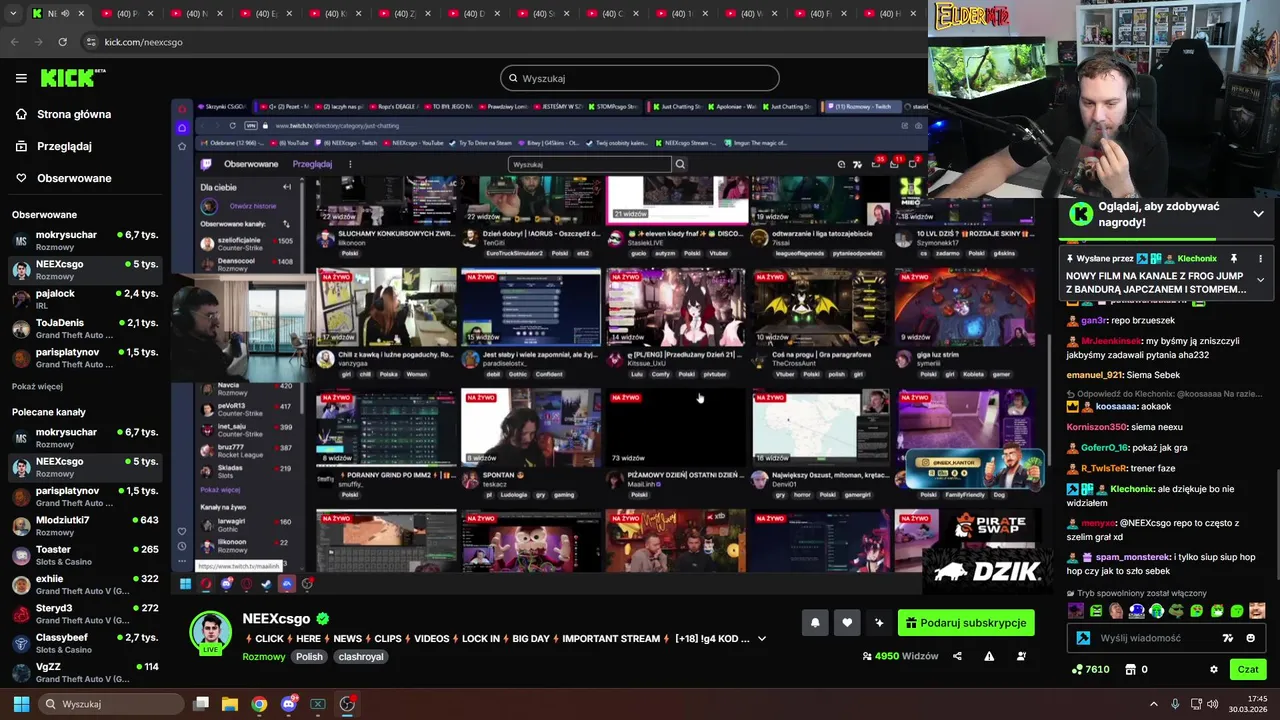The height and width of the screenshot is (720, 1280).
Task: View site information icon in address bar
Action: (91, 42)
